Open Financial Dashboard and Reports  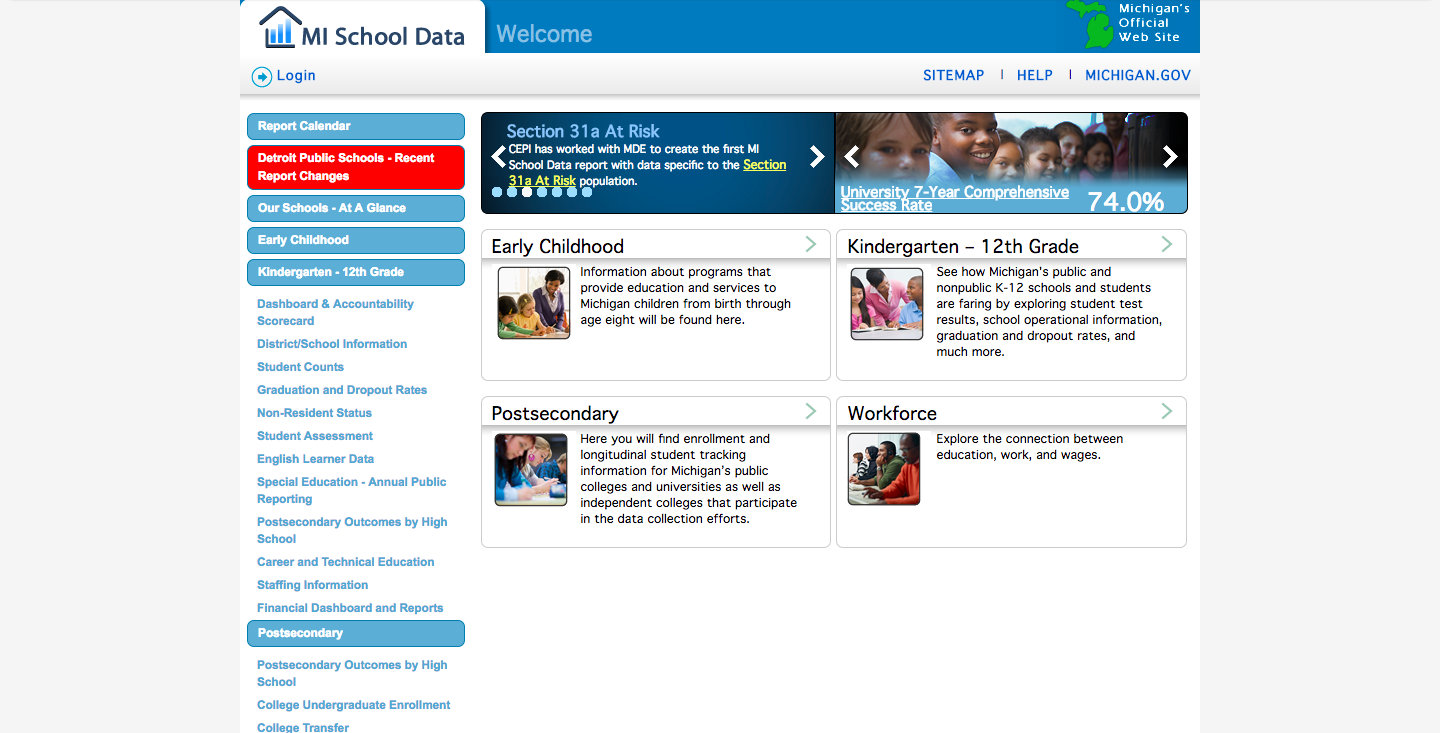click(x=350, y=608)
